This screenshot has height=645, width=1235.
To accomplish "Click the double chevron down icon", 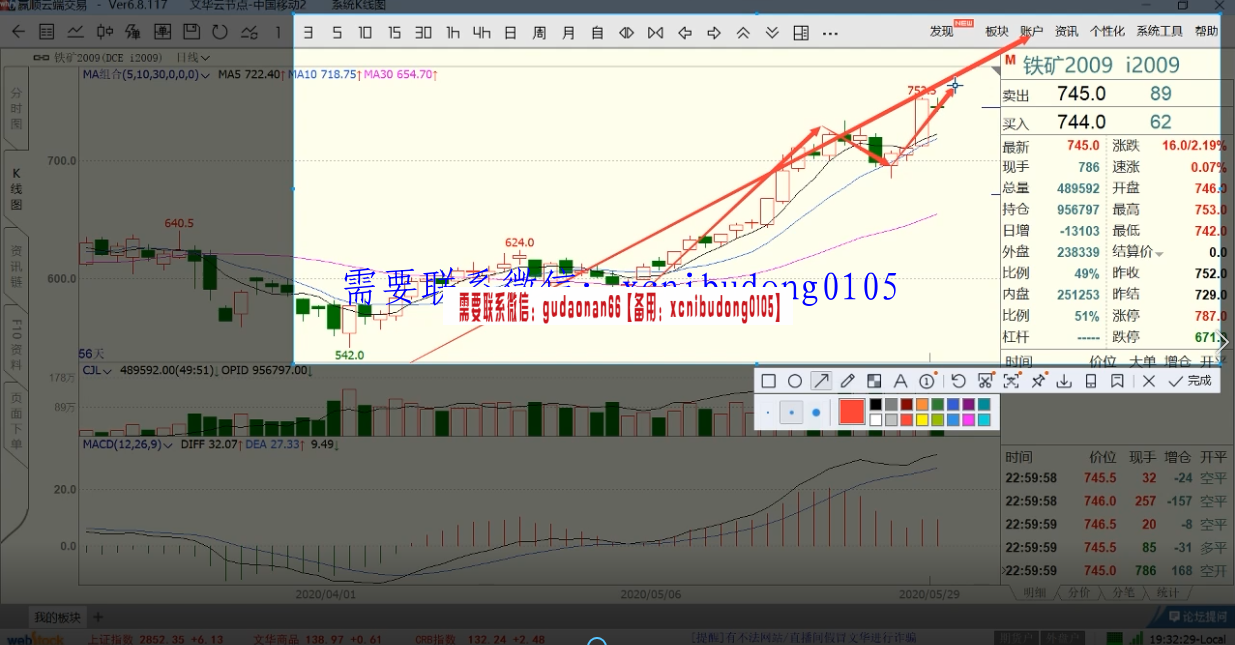I will pos(772,33).
